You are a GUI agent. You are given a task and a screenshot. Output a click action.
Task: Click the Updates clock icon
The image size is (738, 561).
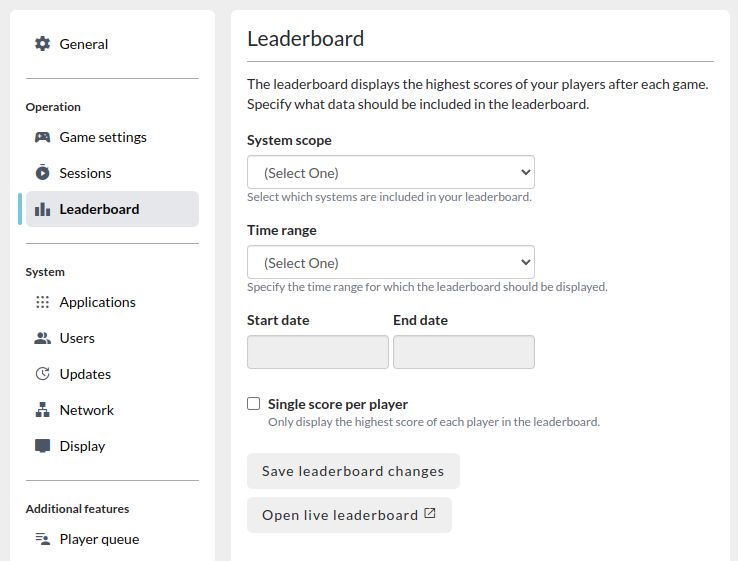42,374
